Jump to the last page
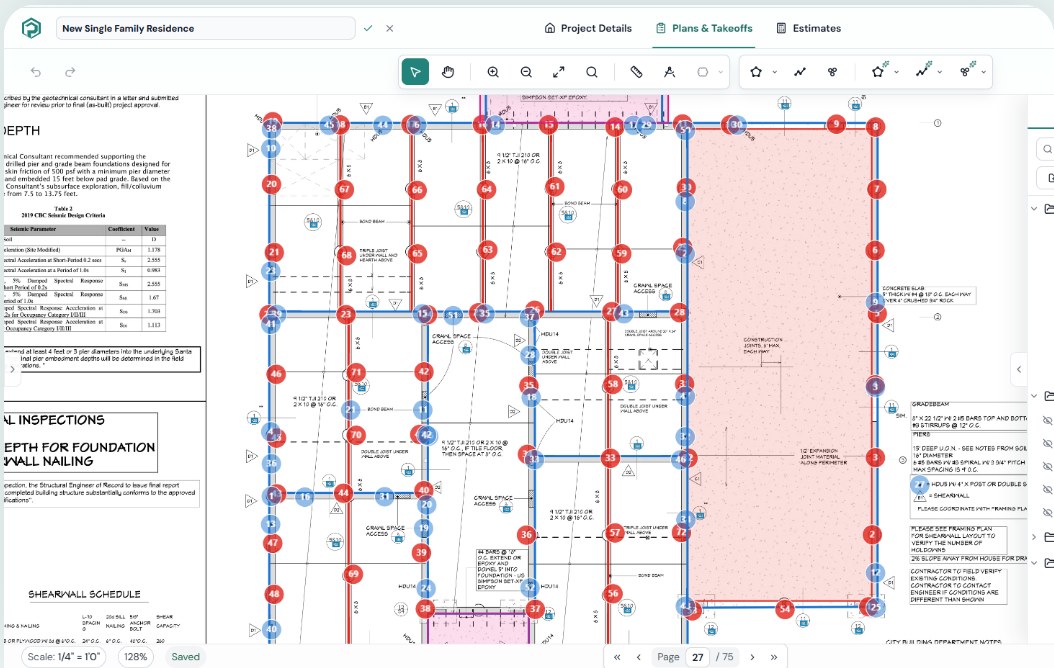The height and width of the screenshot is (668, 1054). [x=774, y=657]
